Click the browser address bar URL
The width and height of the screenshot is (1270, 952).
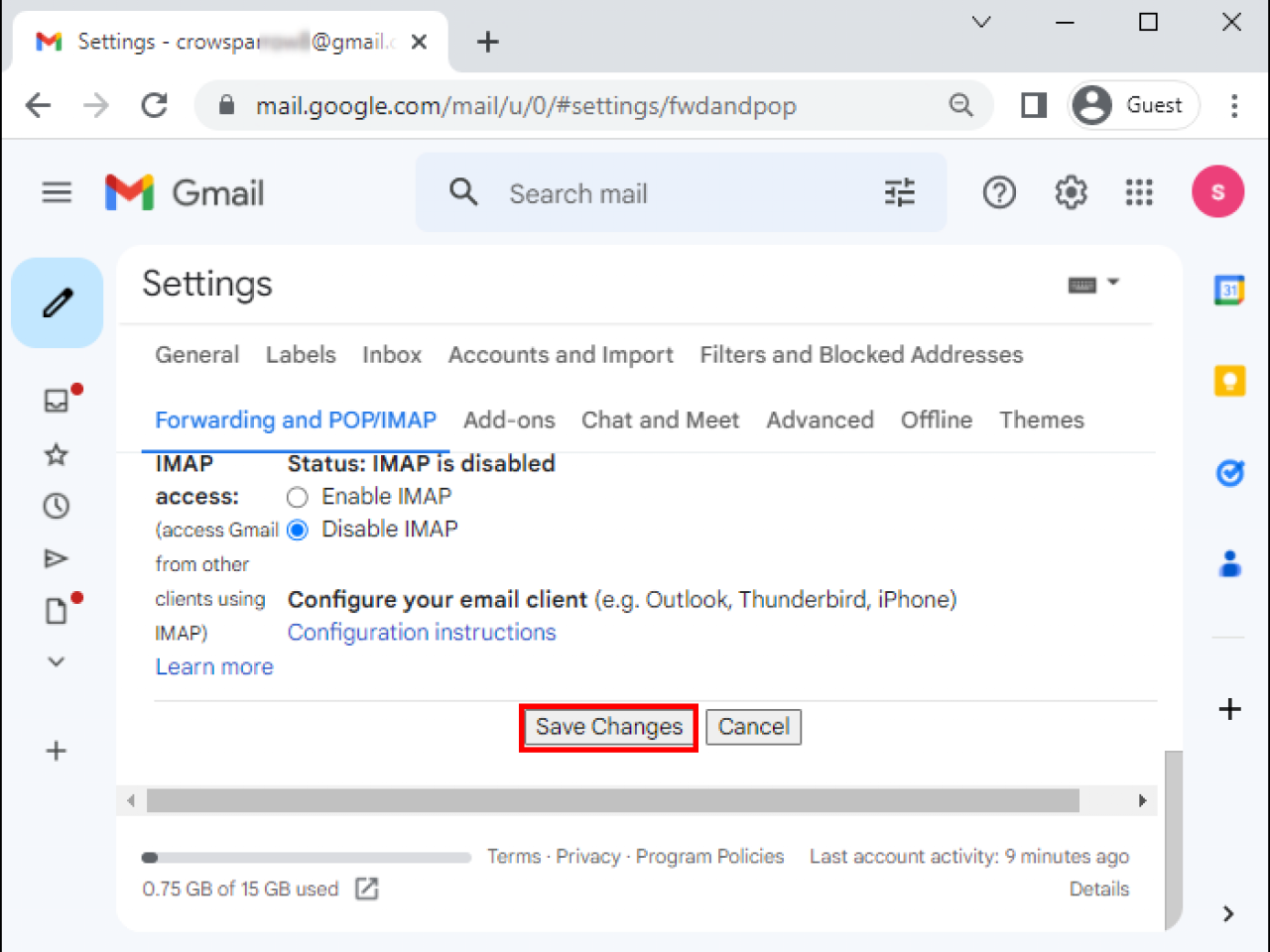[x=526, y=106]
